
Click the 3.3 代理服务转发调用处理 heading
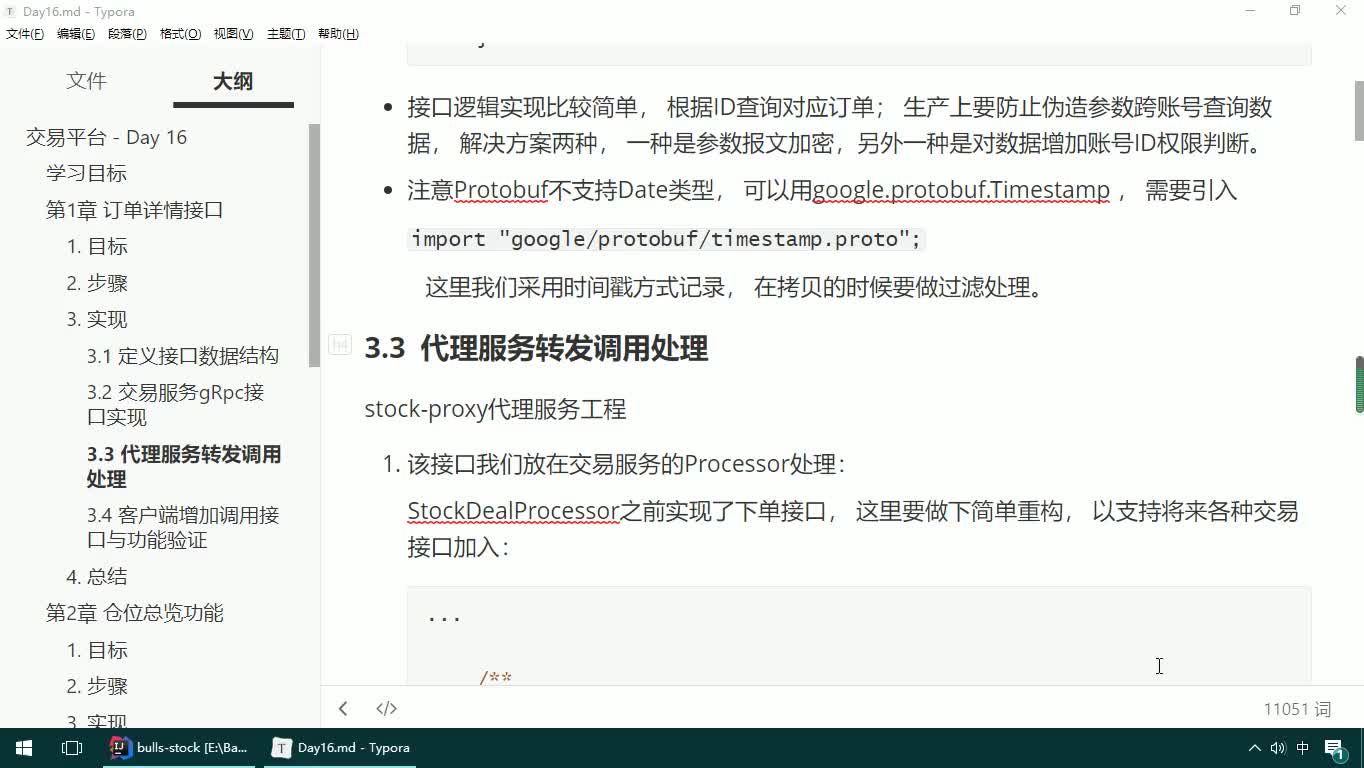coord(536,348)
